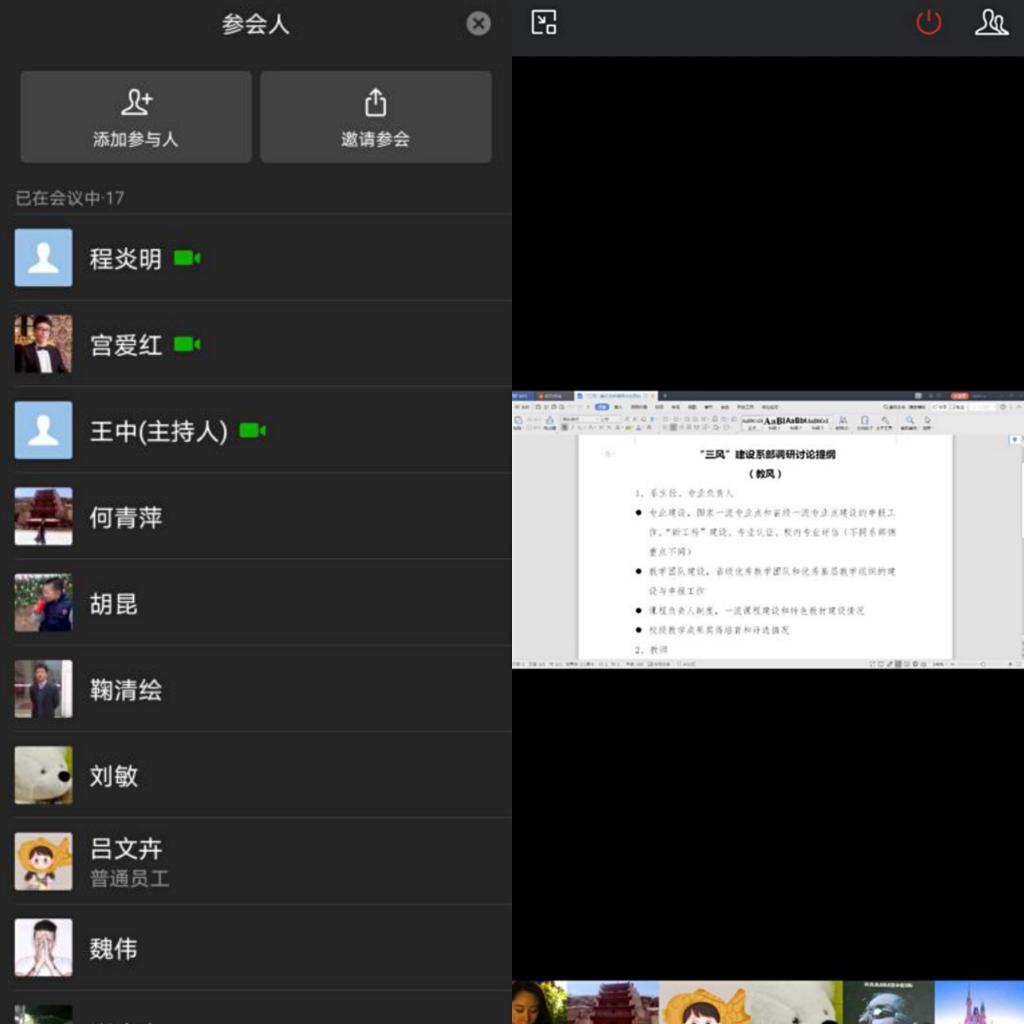Image resolution: width=1024 pixels, height=1024 pixels.
Task: Close the 参会人 participants panel
Action: coord(479,24)
